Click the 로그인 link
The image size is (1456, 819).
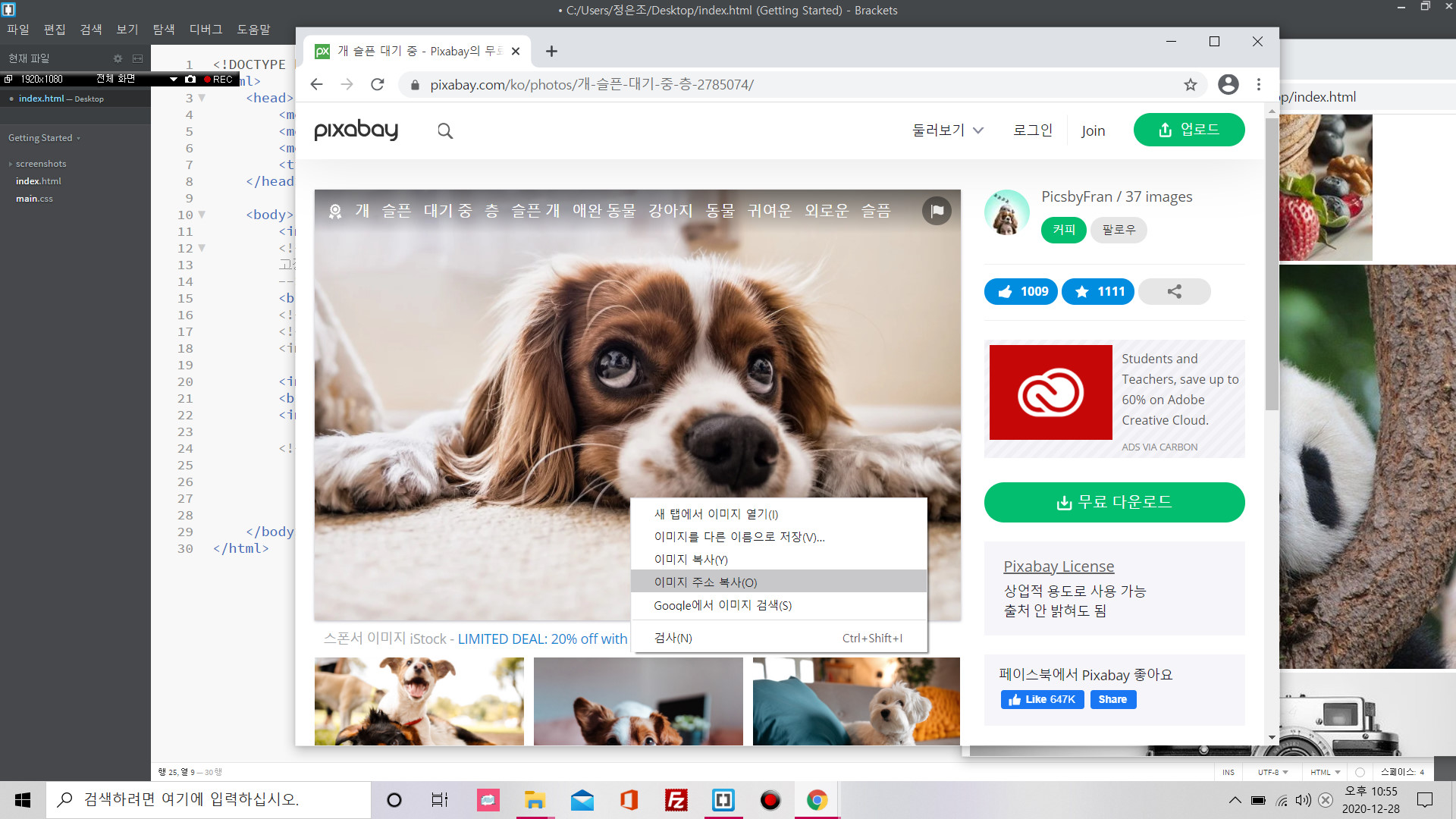pos(1033,130)
